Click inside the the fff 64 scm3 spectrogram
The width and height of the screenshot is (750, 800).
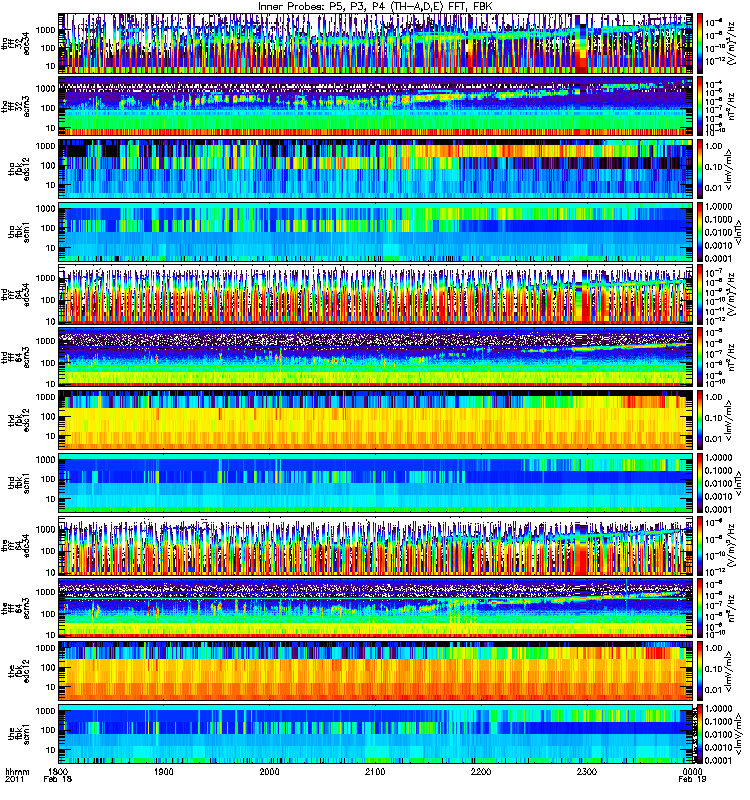coord(376,608)
